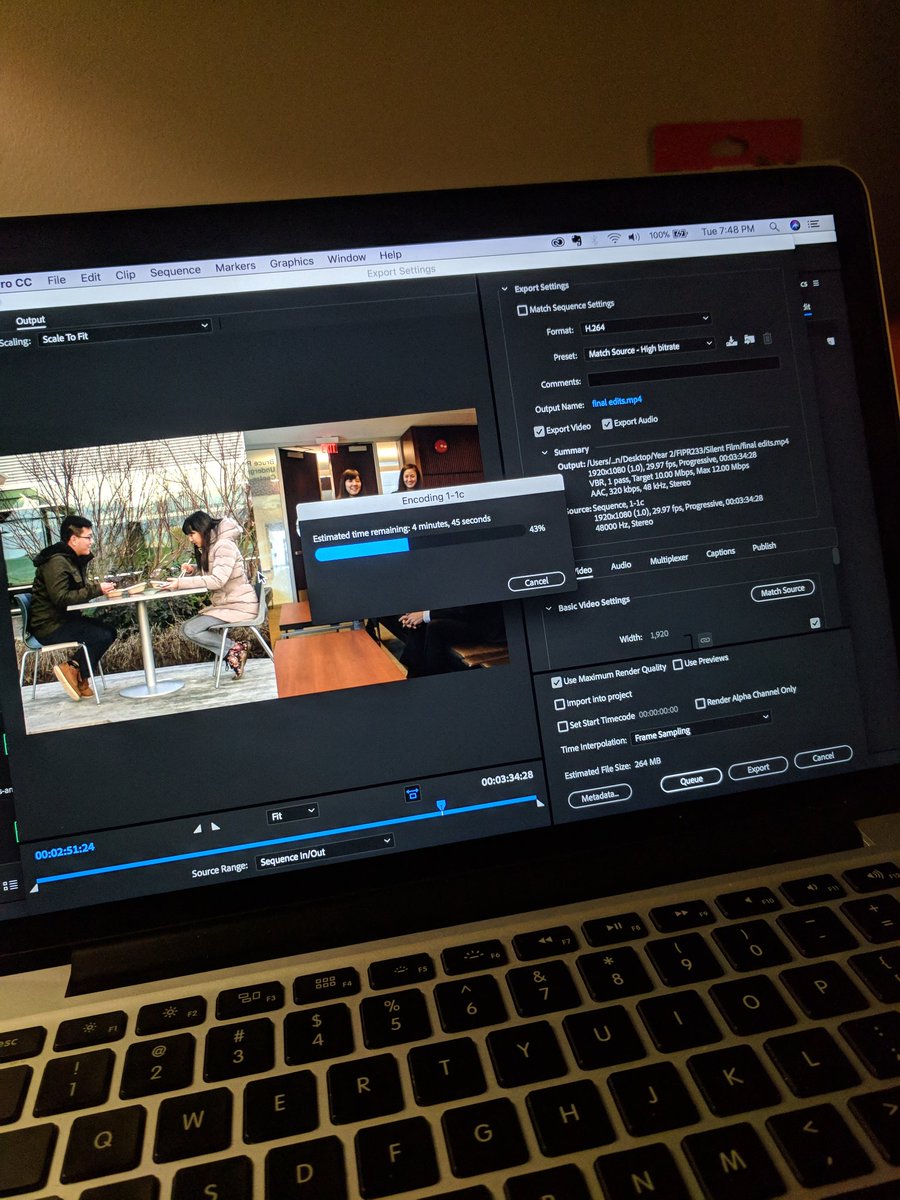Collapse the Export Settings section

[x=503, y=289]
